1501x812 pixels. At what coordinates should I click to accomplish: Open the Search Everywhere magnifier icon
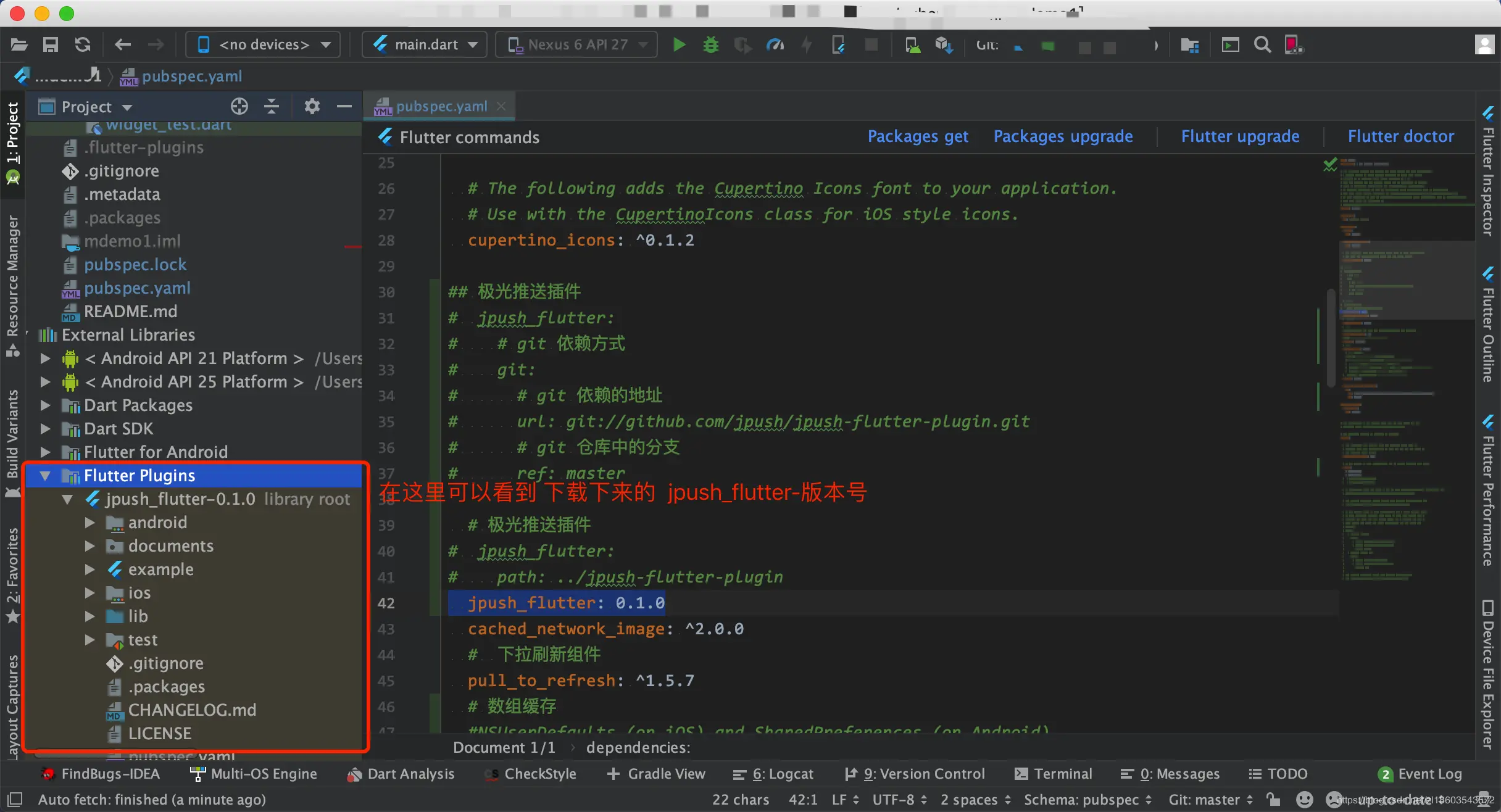pyautogui.click(x=1262, y=45)
